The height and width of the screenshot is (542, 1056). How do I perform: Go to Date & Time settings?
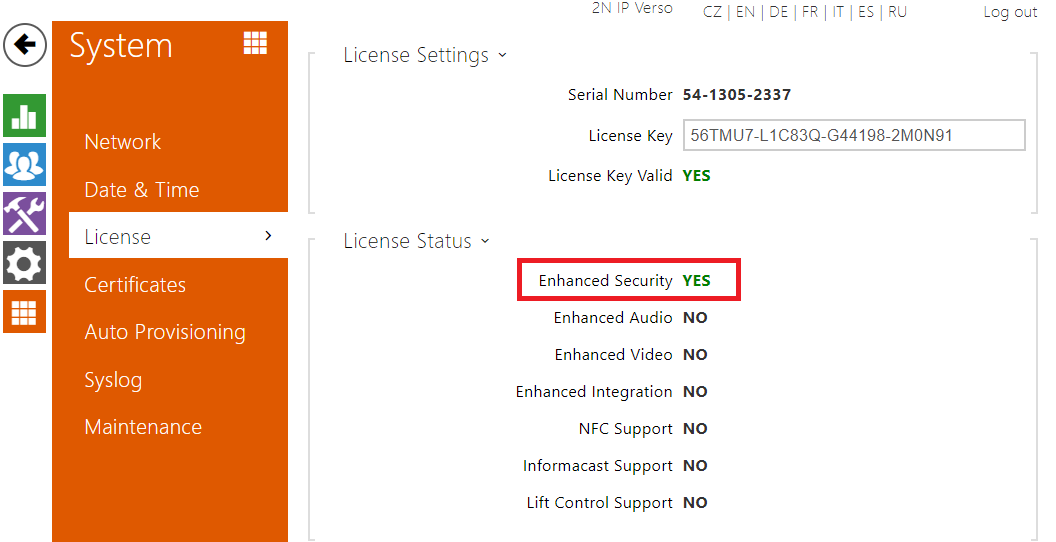click(141, 190)
